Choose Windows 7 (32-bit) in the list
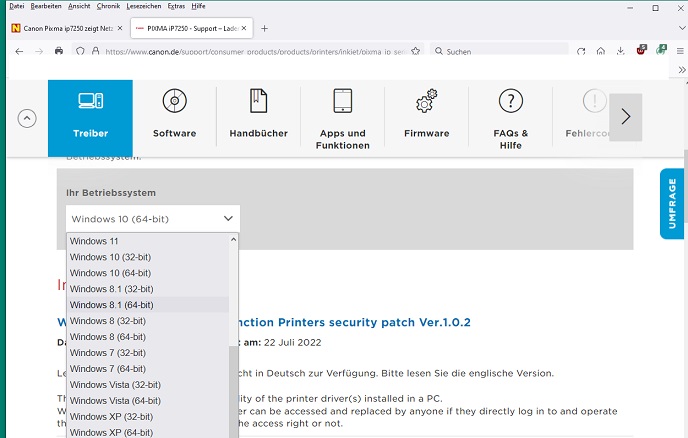Viewport: 688px width, 438px height. click(108, 352)
